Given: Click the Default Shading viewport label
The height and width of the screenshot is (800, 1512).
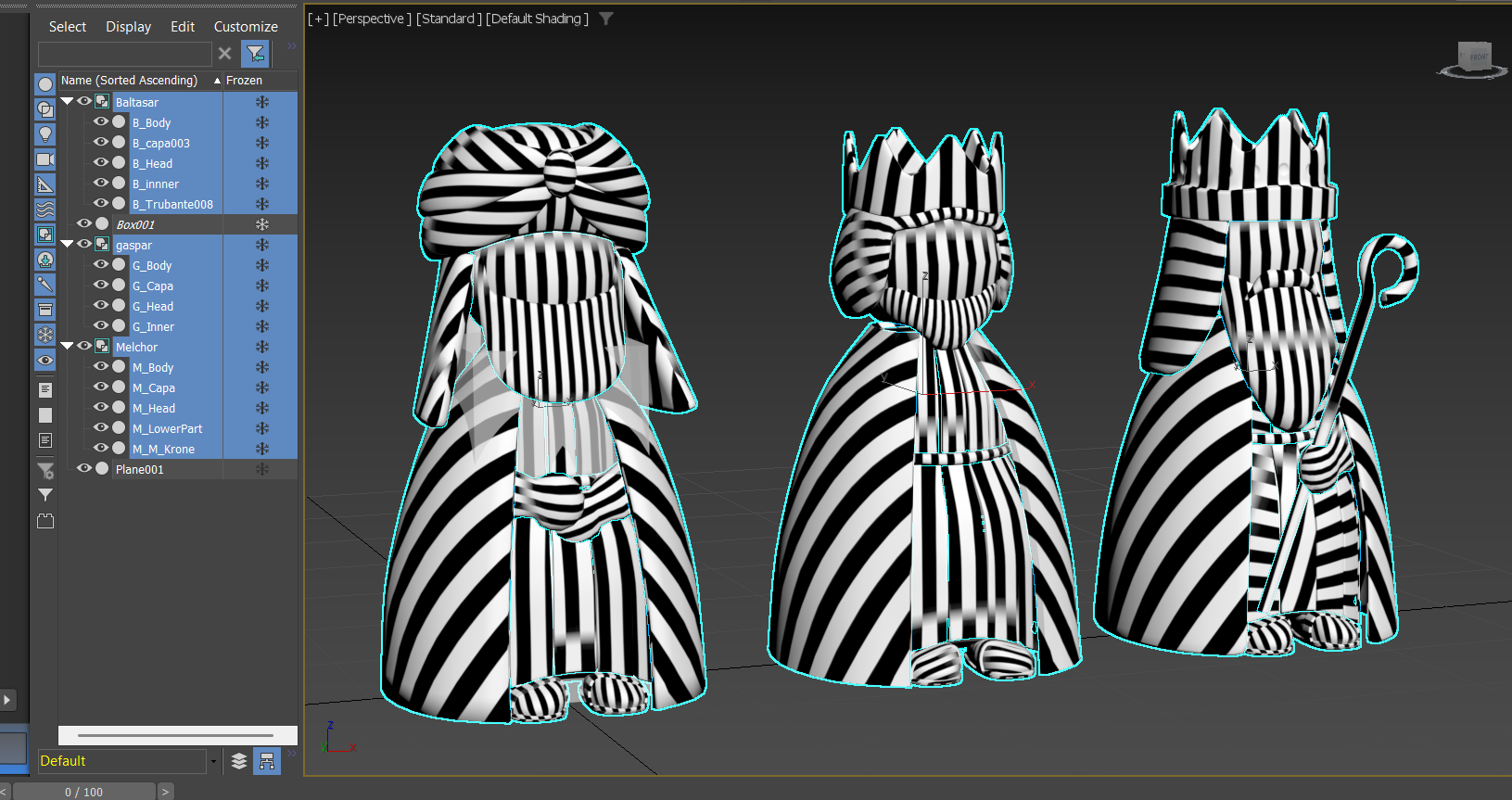Looking at the screenshot, I should coord(537,19).
